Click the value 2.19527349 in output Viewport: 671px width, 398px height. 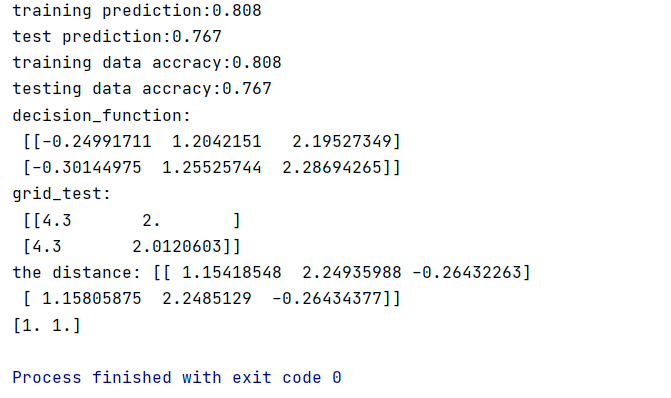pos(341,141)
